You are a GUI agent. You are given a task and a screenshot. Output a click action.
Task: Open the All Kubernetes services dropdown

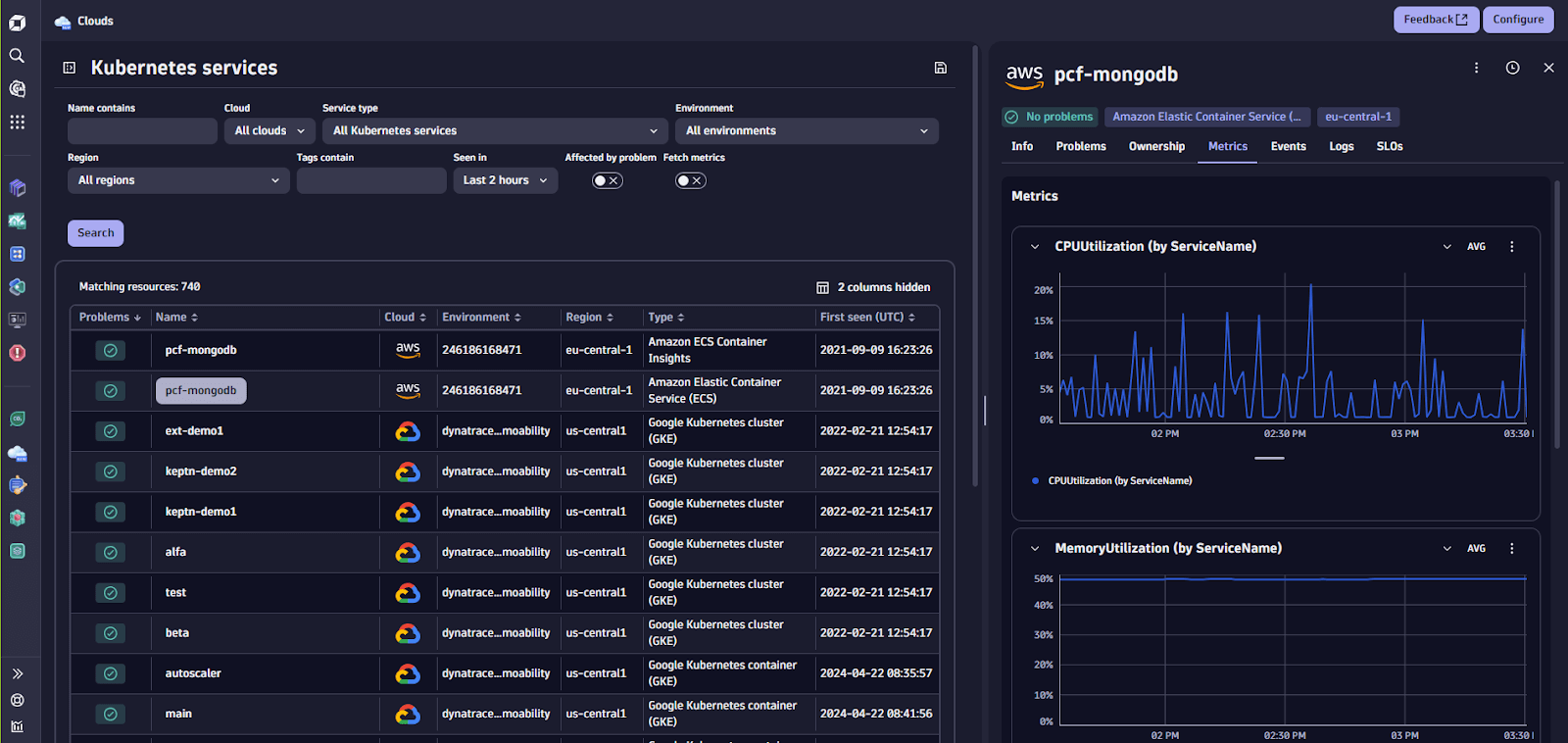(495, 130)
